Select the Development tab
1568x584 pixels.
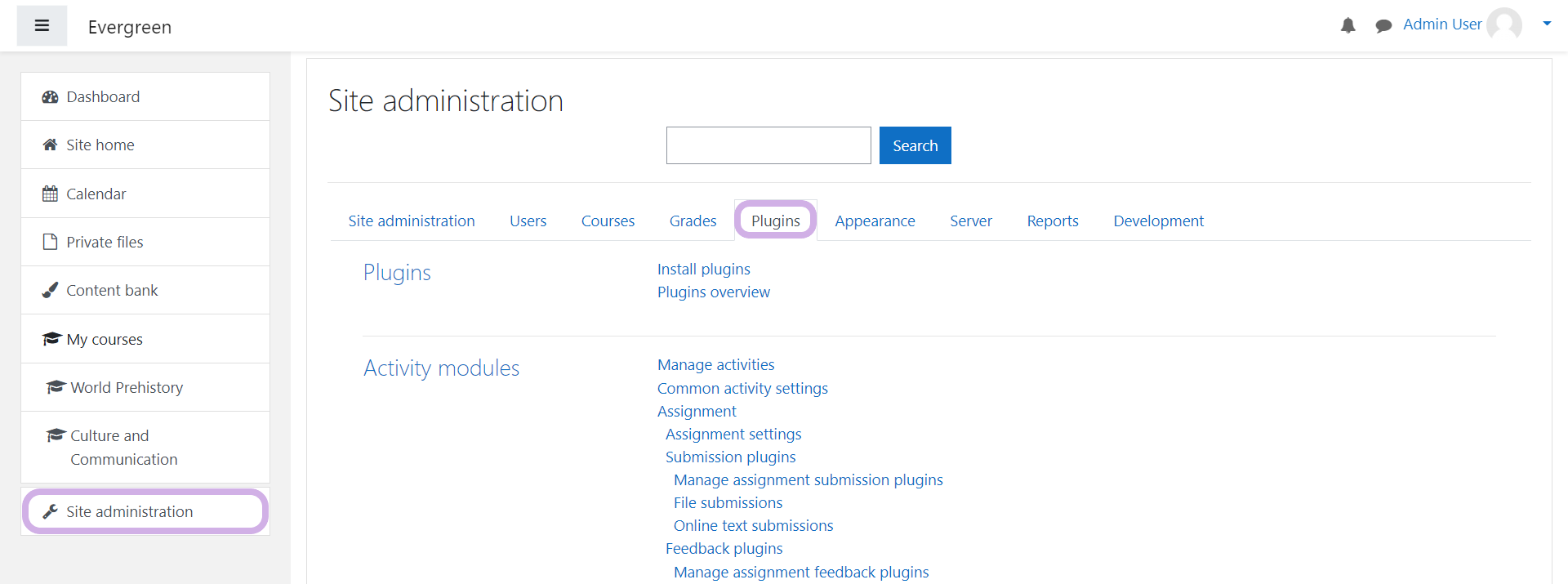click(x=1158, y=221)
